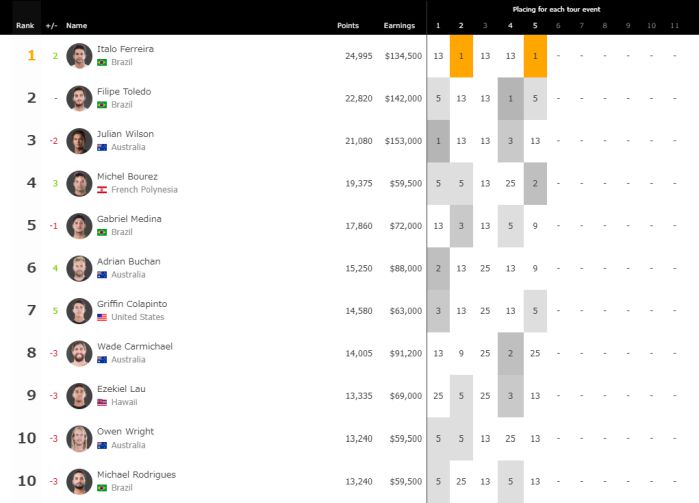The height and width of the screenshot is (503, 699).
Task: Click Adrian Buchan's surfer avatar
Action: pos(79,268)
